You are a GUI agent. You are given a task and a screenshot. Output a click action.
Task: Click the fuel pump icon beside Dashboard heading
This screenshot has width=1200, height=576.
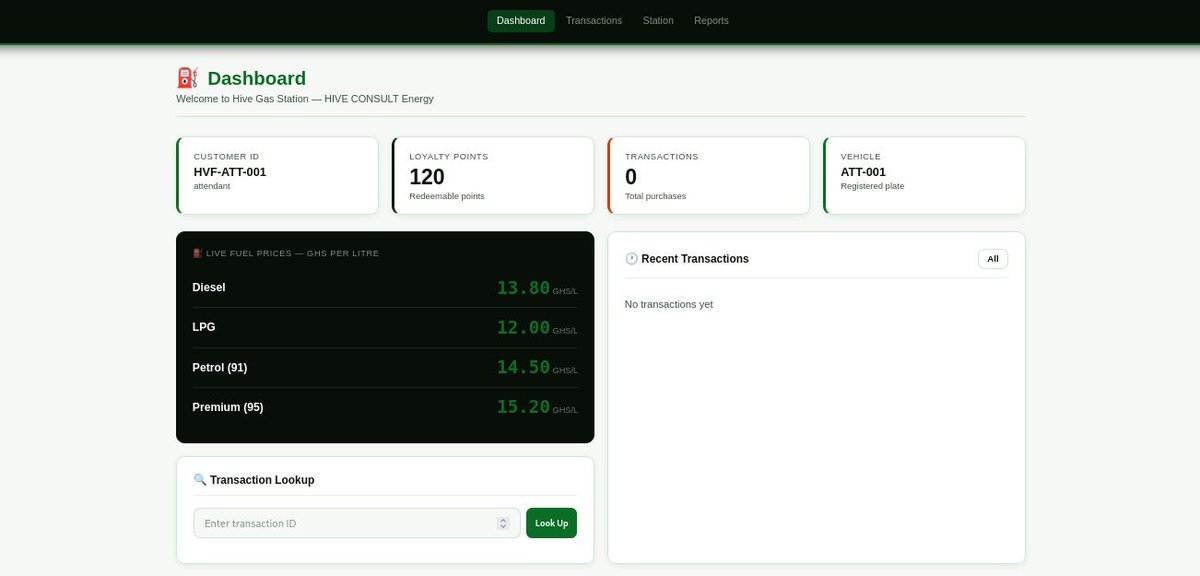[187, 78]
